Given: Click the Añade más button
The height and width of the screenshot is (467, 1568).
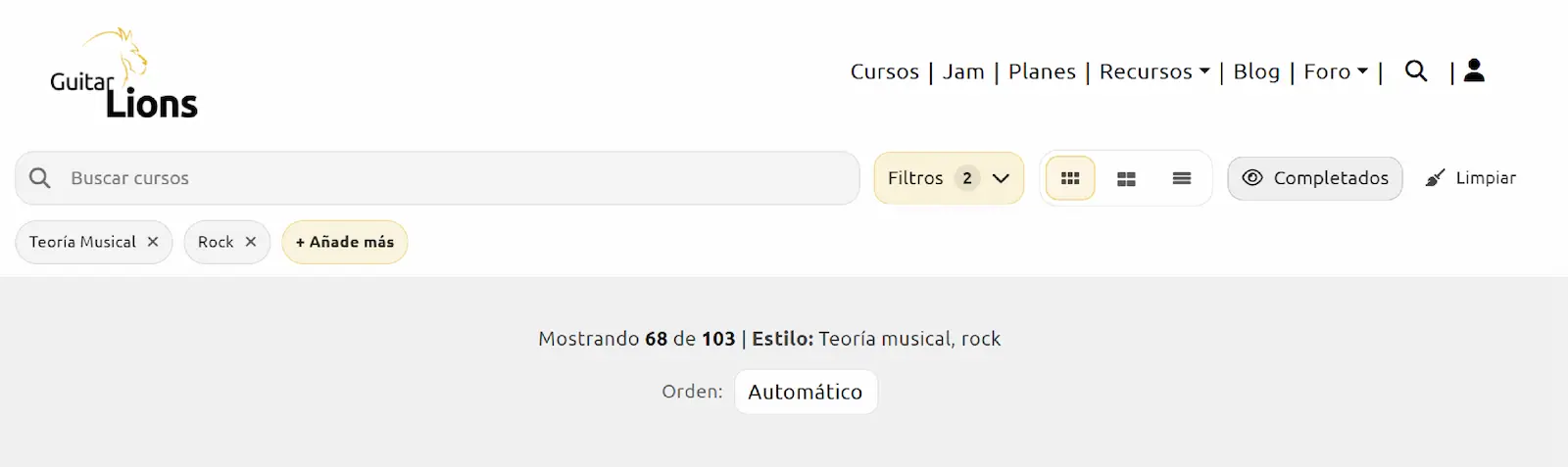Looking at the screenshot, I should pos(344,242).
